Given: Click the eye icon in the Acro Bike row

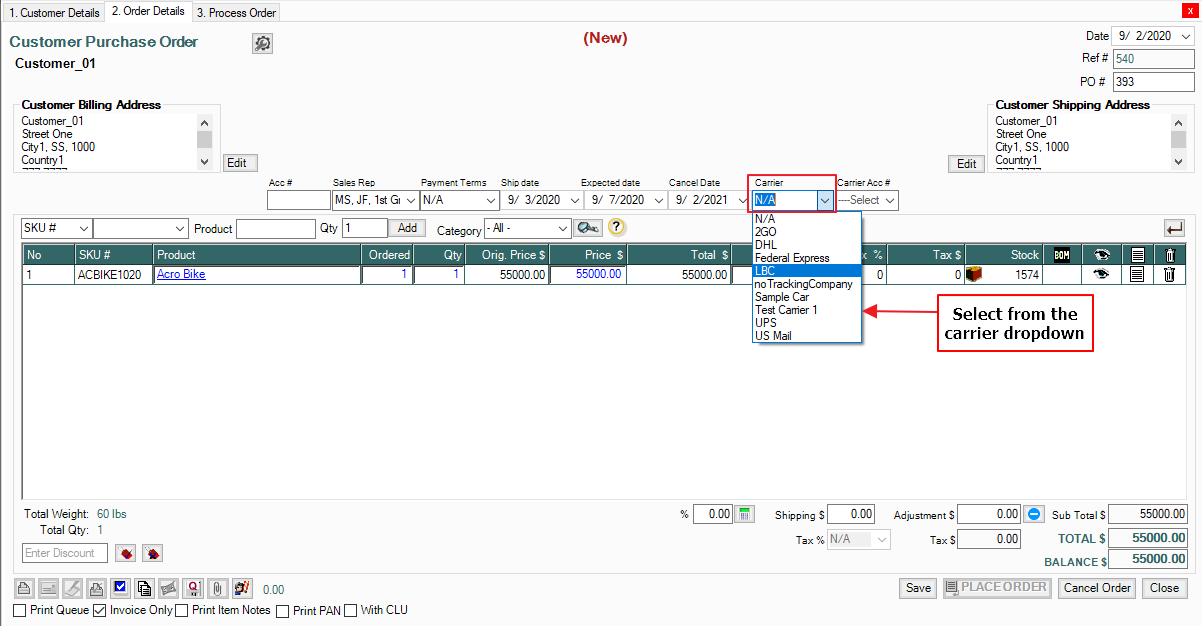Looking at the screenshot, I should [x=1102, y=275].
